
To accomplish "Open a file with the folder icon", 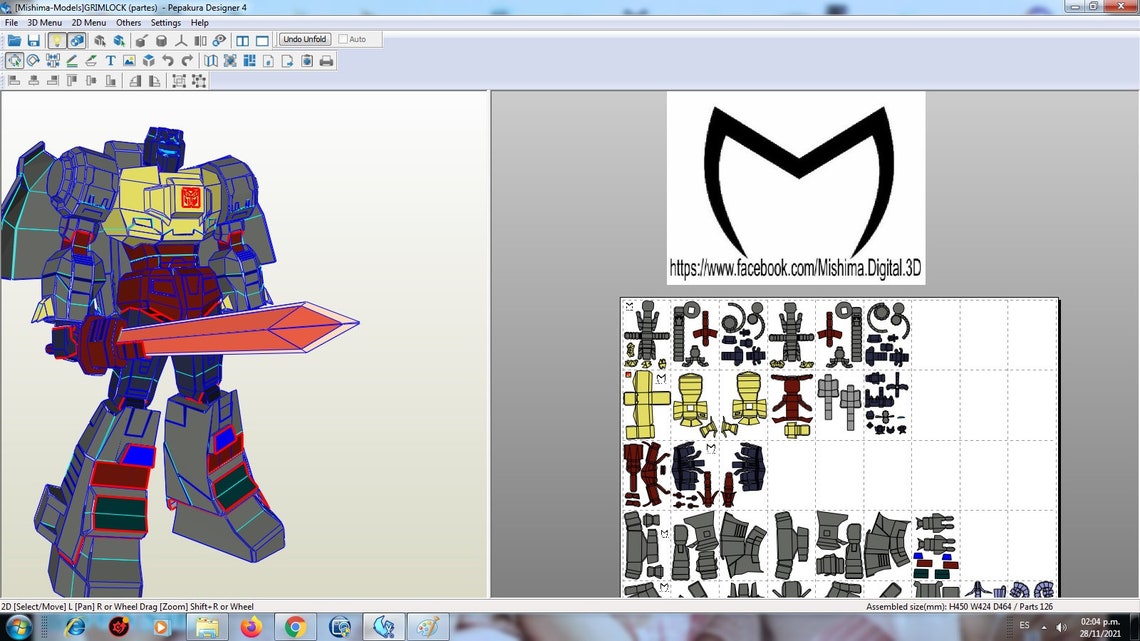I will click(x=14, y=40).
